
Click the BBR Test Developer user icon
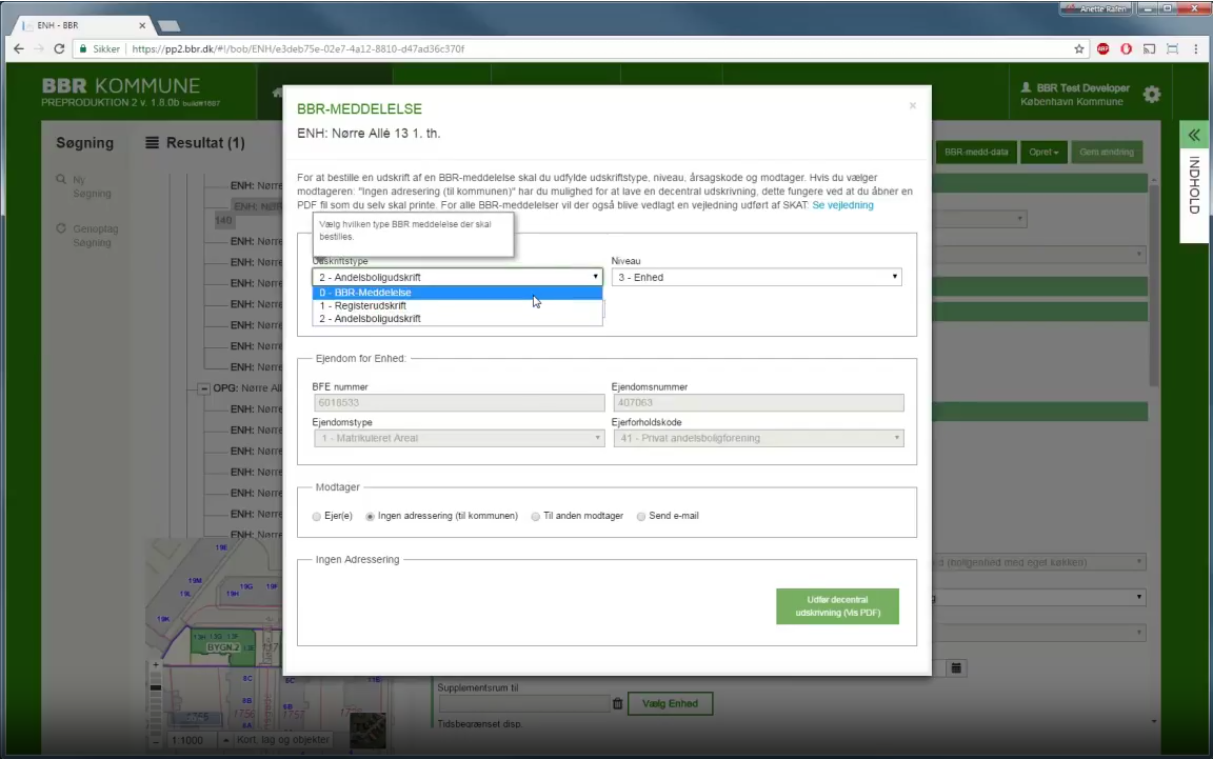[x=1026, y=88]
